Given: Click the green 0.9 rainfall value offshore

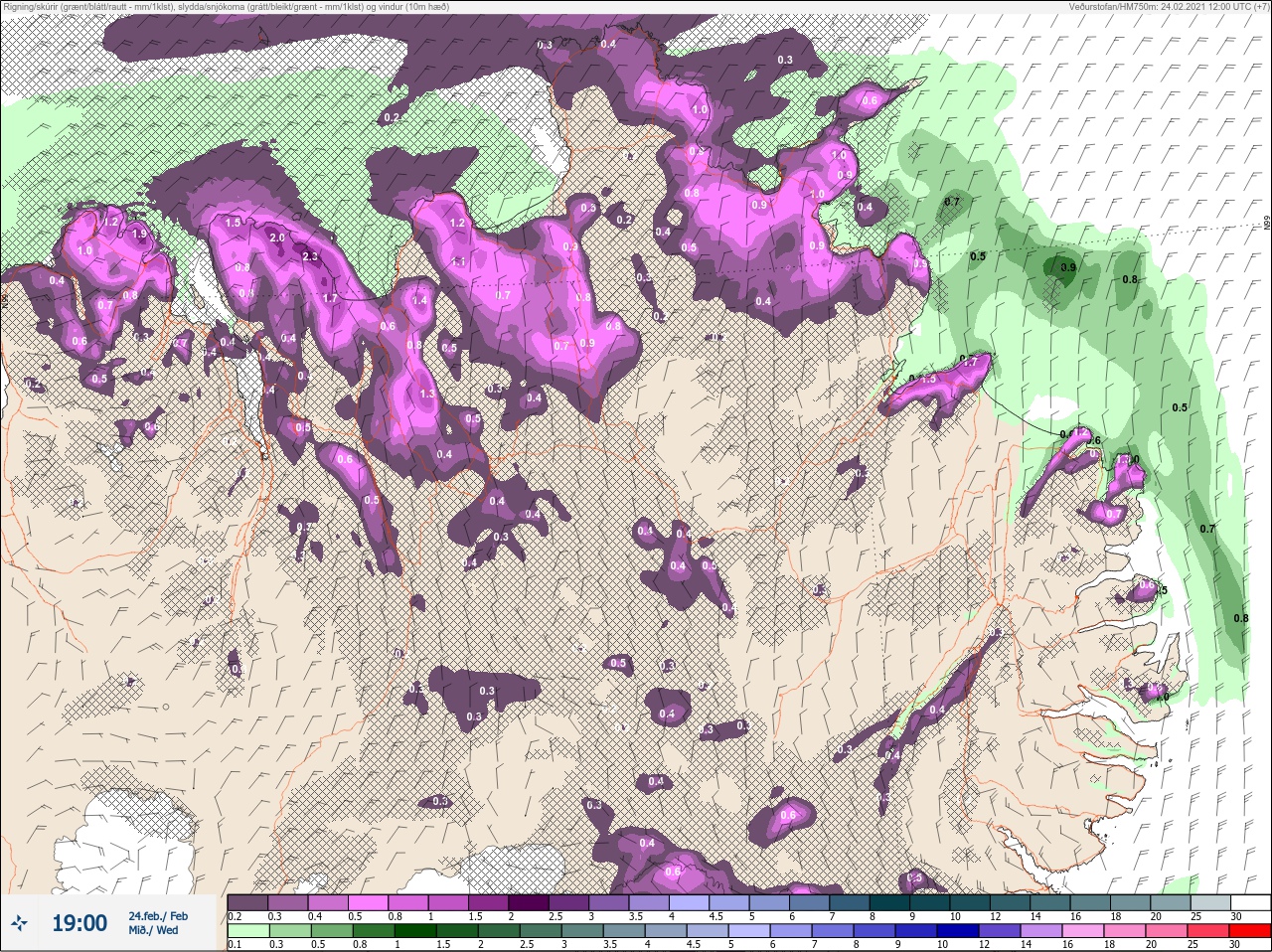Looking at the screenshot, I should click(1068, 267).
